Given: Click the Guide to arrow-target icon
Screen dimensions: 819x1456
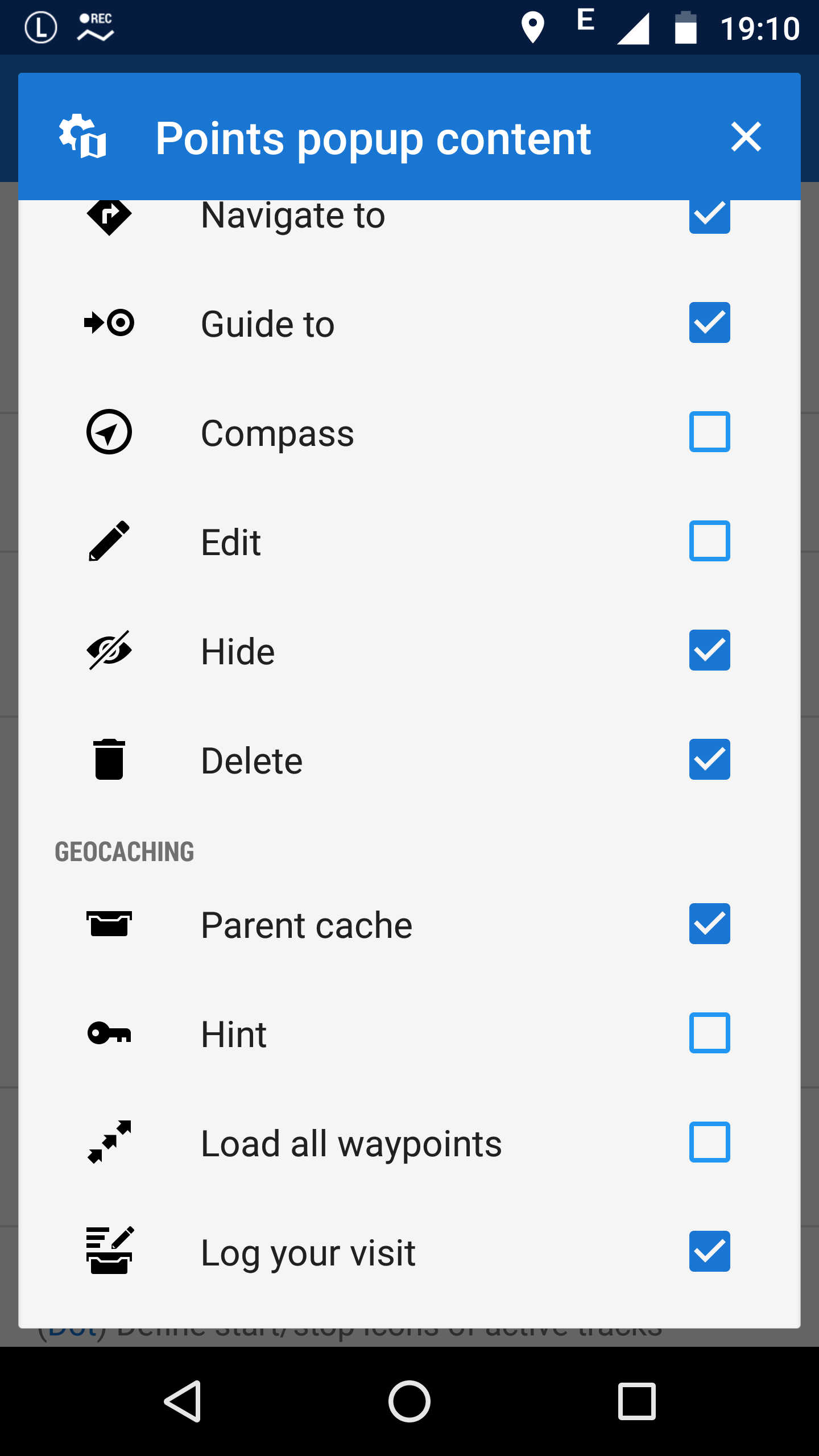Looking at the screenshot, I should pos(109,323).
